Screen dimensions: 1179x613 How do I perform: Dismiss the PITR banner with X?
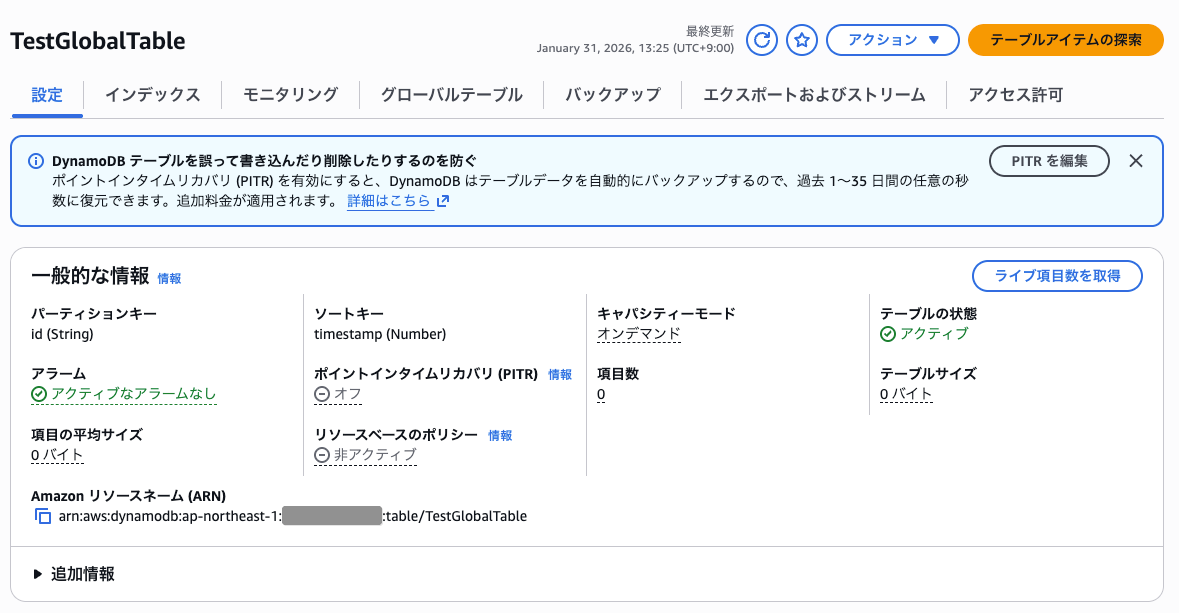coord(1136,160)
